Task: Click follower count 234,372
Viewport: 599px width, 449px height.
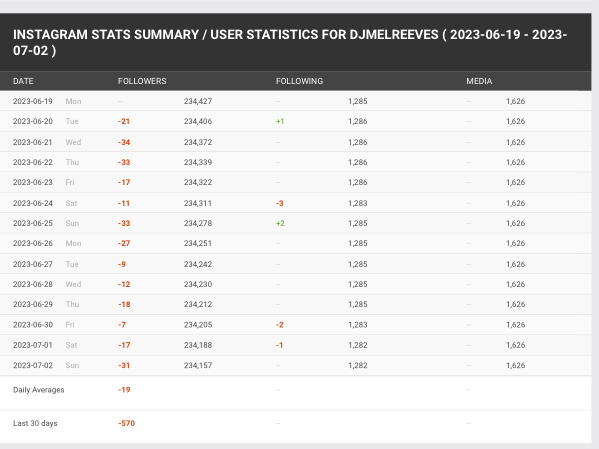Action: 198,142
